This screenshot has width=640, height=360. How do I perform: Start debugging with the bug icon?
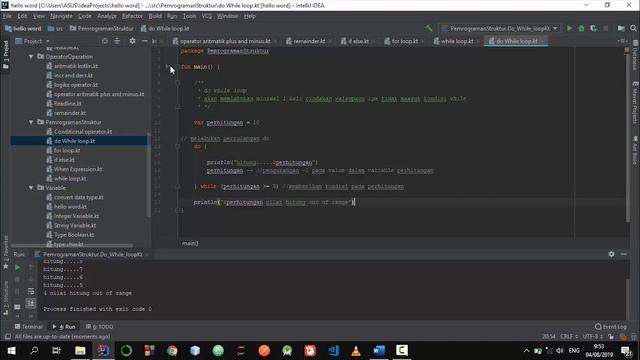(x=581, y=28)
